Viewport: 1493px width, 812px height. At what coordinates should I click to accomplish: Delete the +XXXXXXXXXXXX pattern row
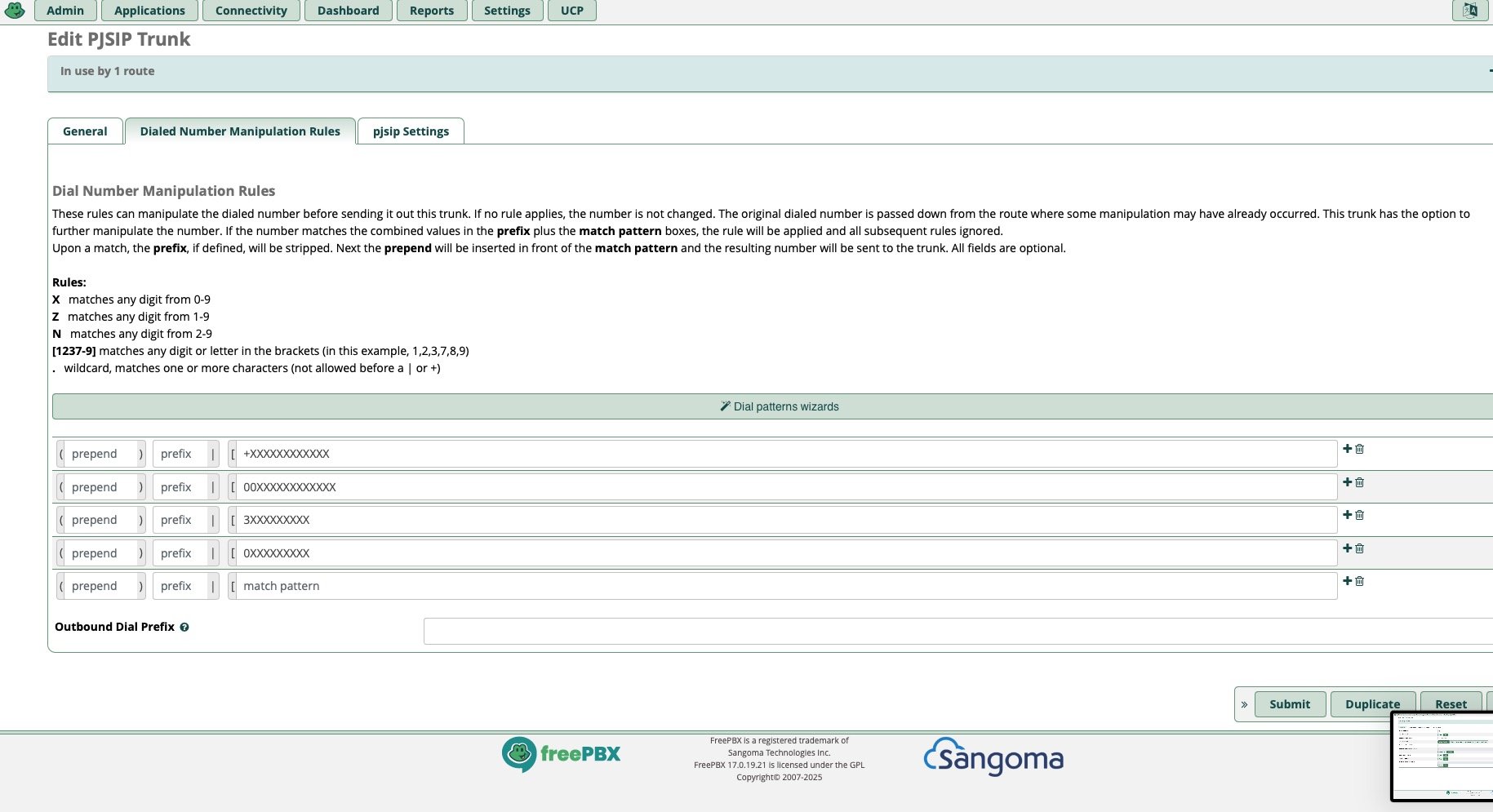[1360, 449]
